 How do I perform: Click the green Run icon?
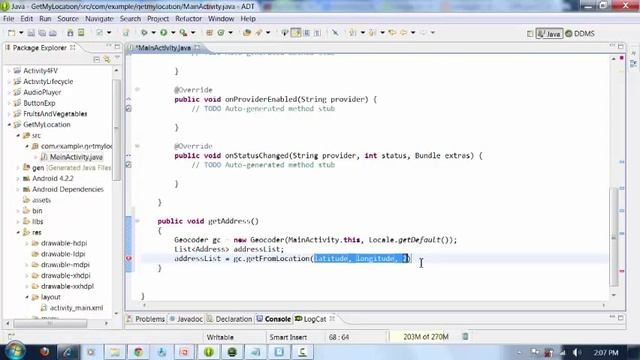click(x=164, y=33)
